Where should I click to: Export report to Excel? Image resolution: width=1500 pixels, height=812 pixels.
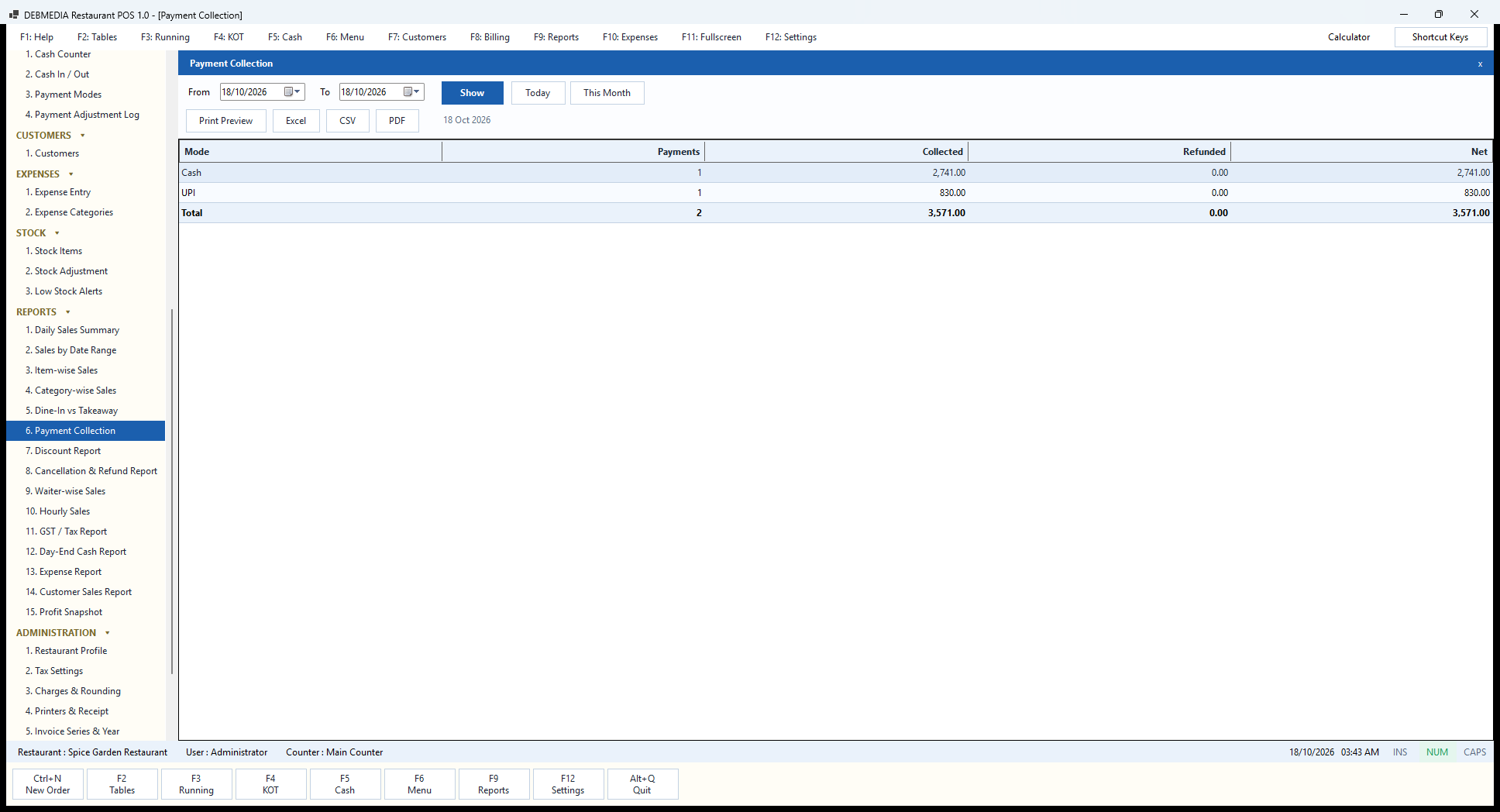pos(296,121)
